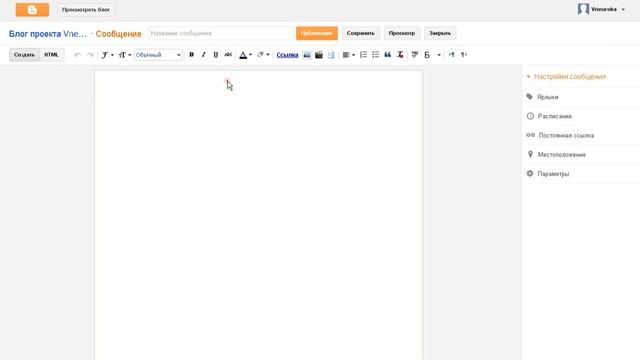Open the Blogger logo home button

point(32,10)
